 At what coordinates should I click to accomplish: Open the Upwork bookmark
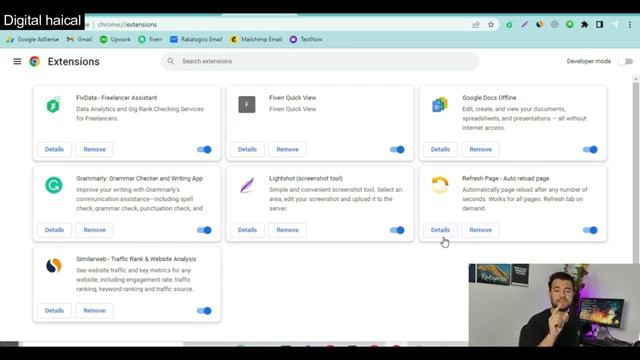pos(115,39)
